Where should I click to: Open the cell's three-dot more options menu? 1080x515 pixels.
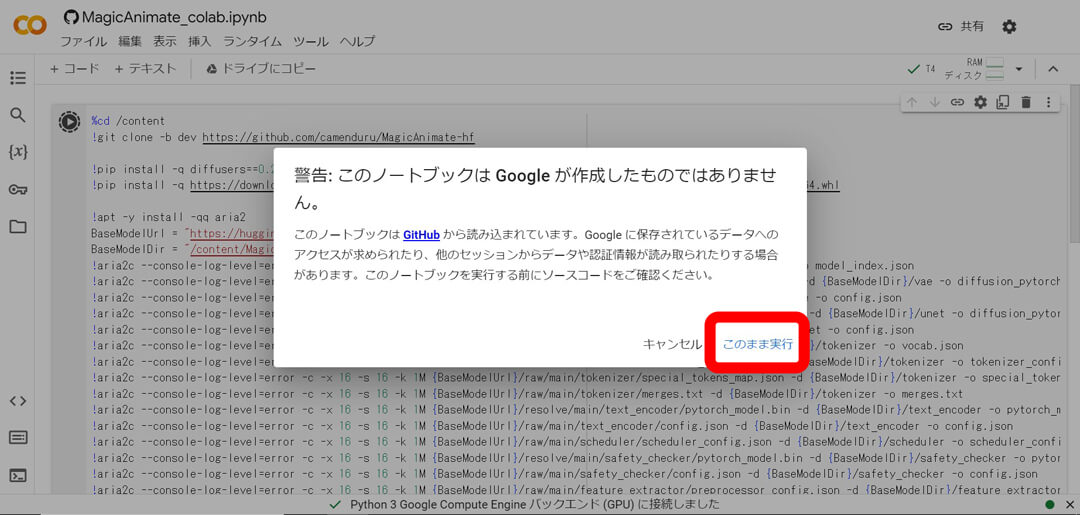[1048, 102]
